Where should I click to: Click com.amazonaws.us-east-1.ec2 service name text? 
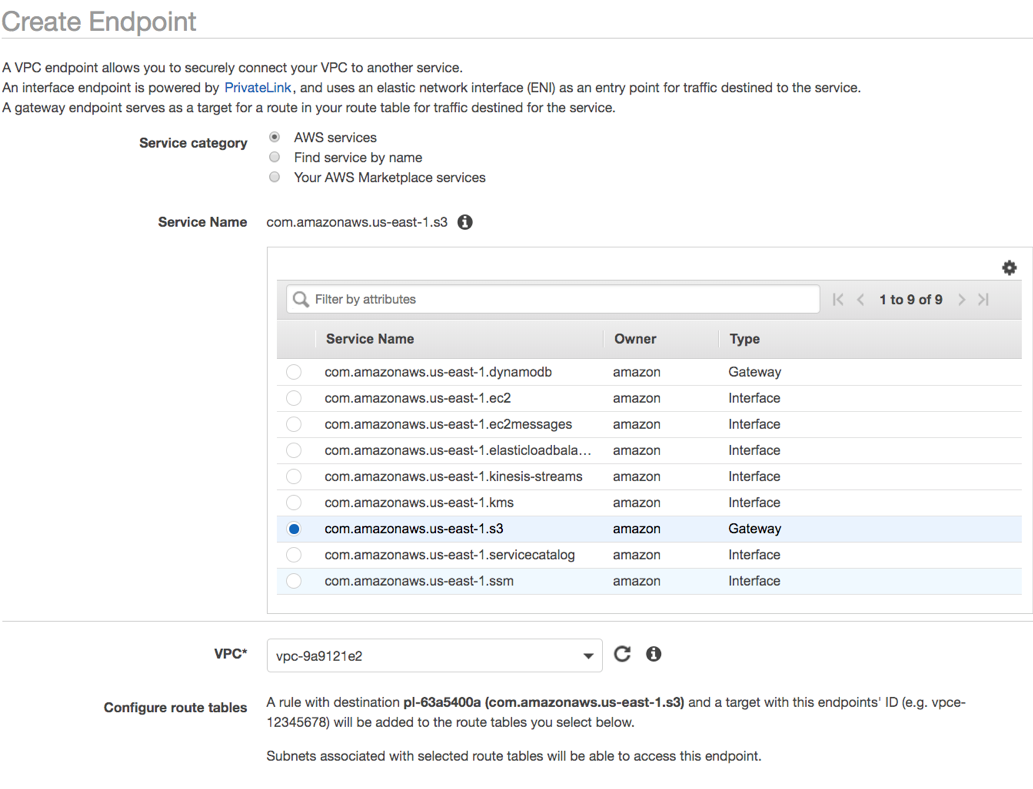tap(418, 398)
